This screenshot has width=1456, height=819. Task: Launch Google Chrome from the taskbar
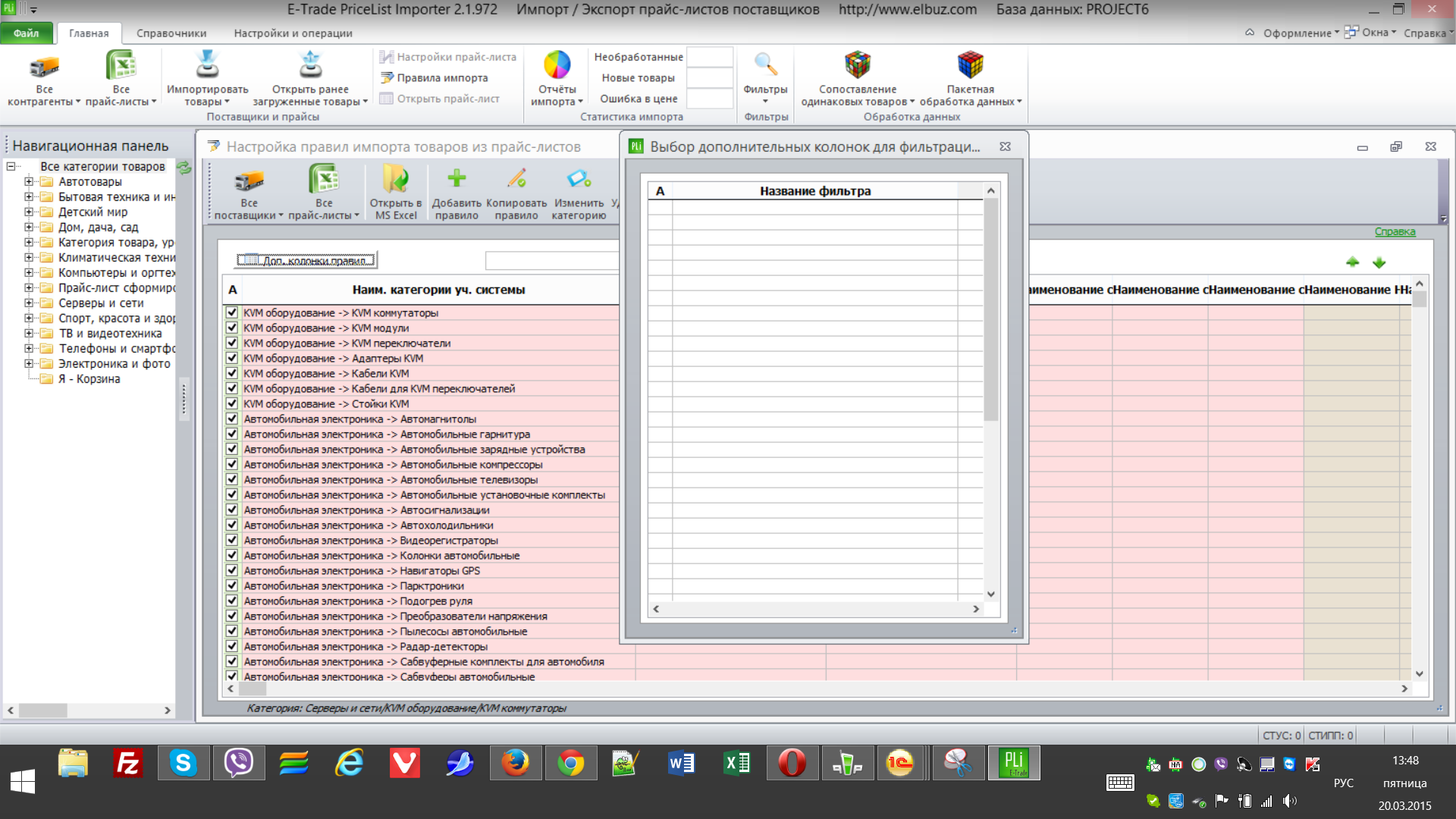tap(571, 763)
